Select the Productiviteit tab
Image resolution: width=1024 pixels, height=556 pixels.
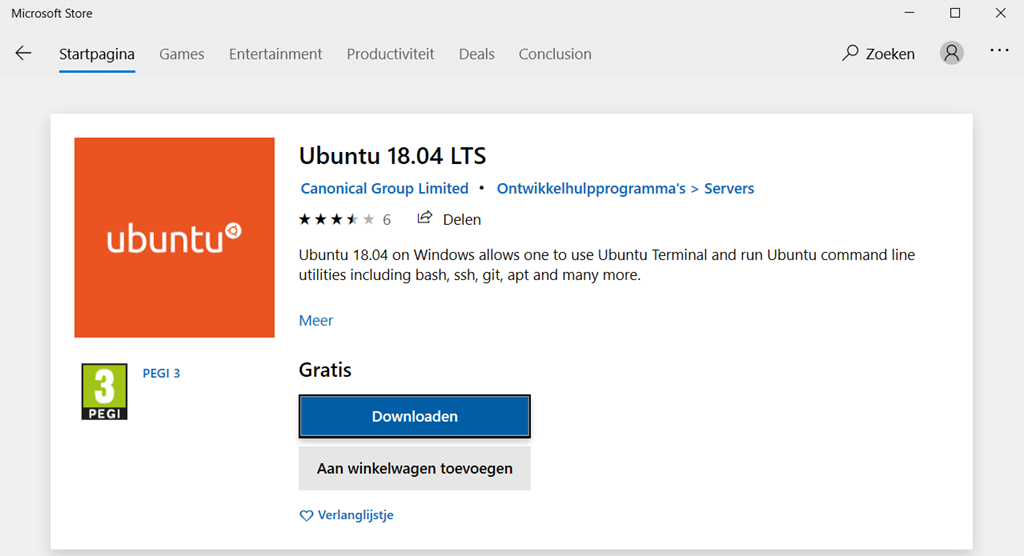(391, 54)
